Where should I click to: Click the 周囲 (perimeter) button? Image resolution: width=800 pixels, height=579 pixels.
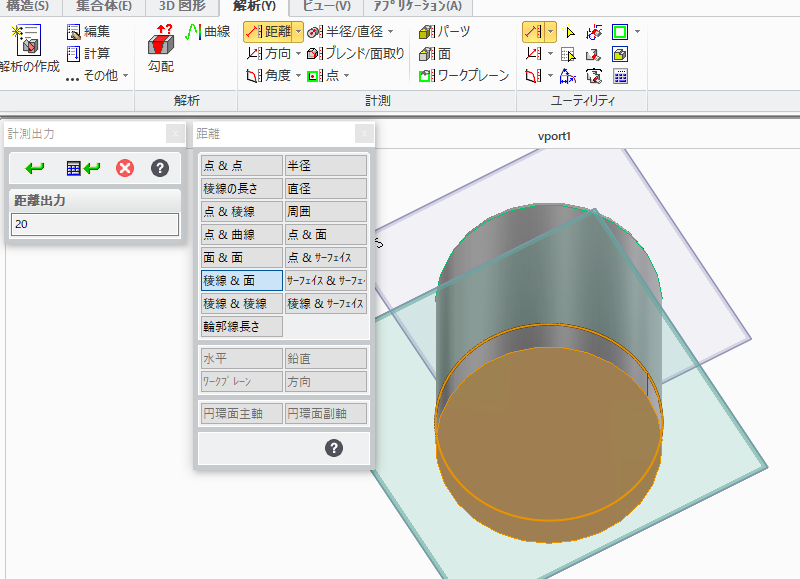(x=325, y=211)
